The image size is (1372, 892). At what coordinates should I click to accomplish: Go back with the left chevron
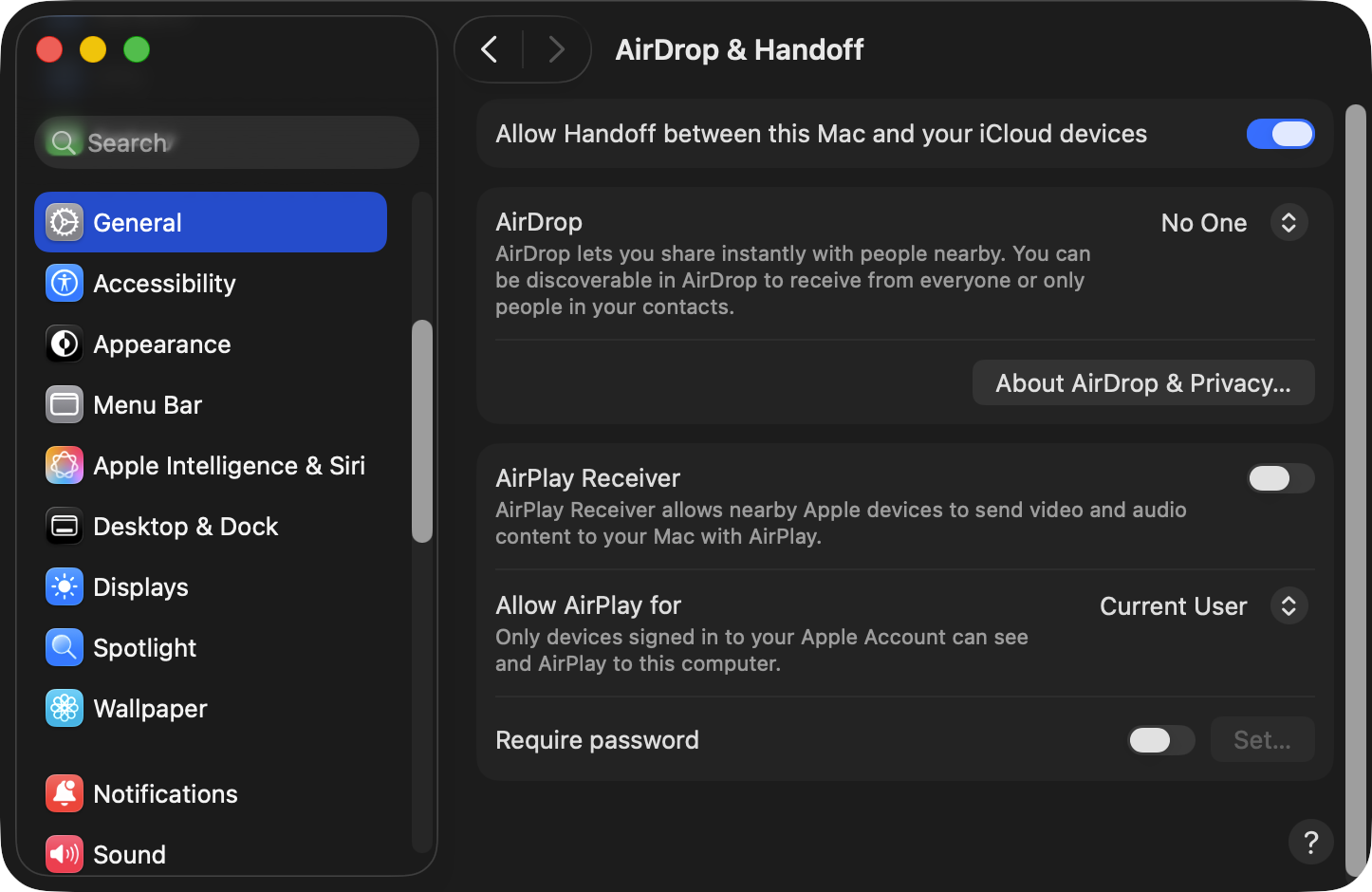pyautogui.click(x=490, y=49)
